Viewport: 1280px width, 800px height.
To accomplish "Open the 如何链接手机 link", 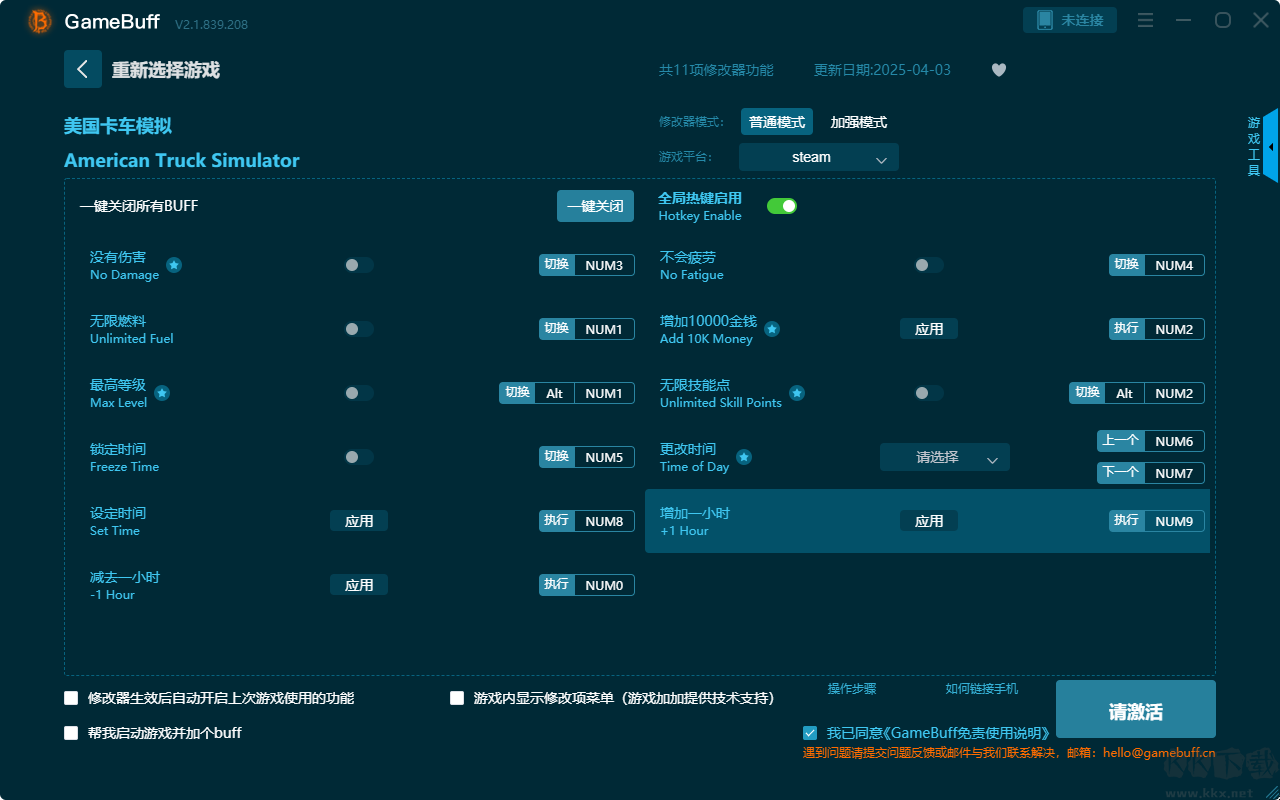I will pyautogui.click(x=981, y=689).
